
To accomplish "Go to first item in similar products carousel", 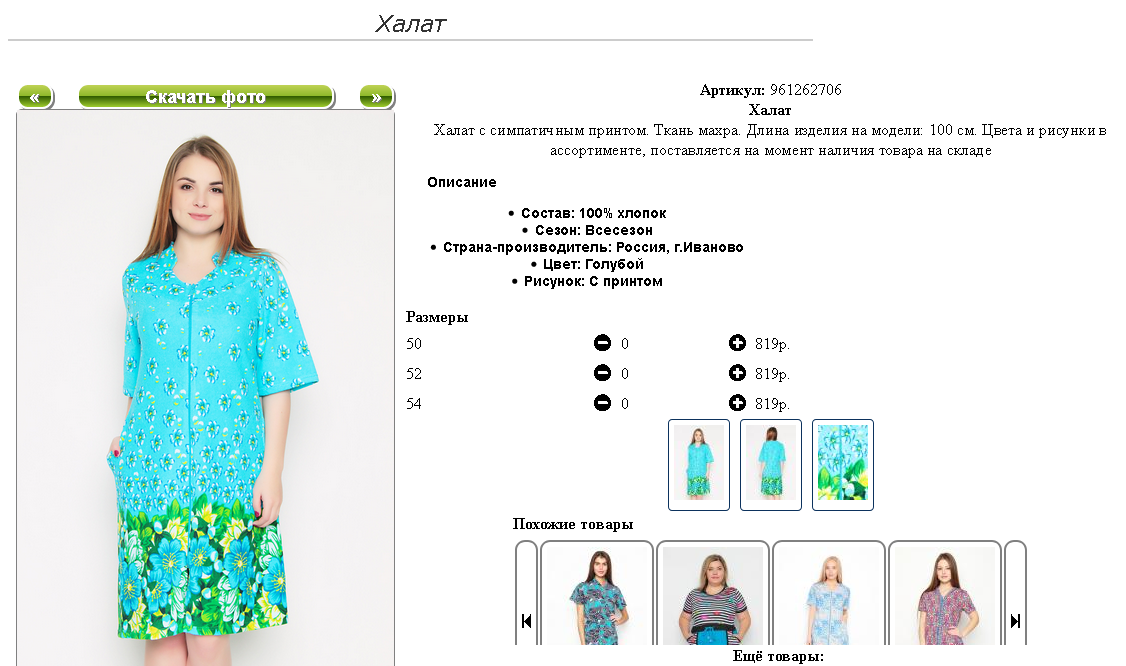I will click(526, 621).
